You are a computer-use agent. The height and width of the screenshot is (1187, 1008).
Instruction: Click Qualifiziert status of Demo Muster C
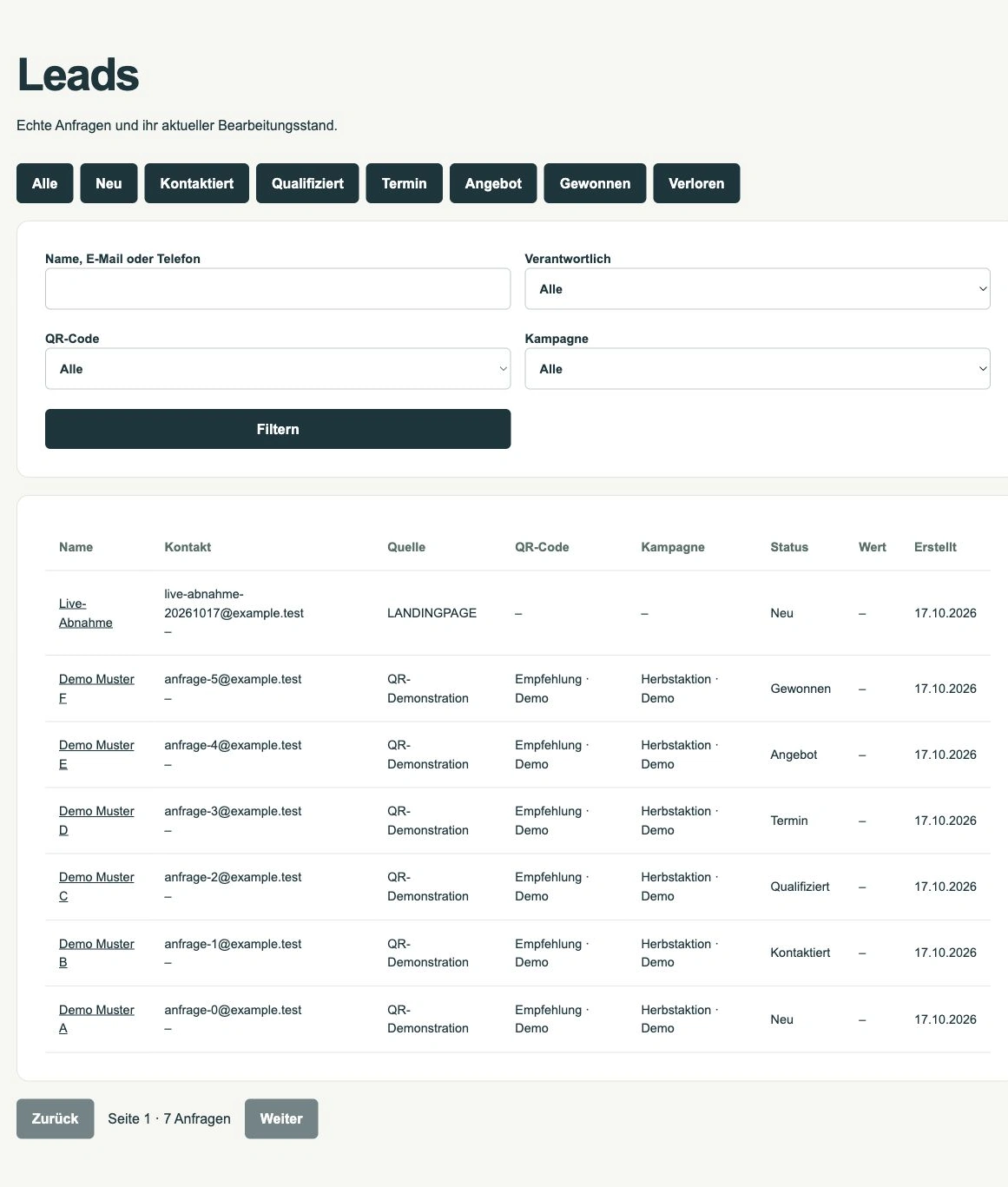pos(800,887)
